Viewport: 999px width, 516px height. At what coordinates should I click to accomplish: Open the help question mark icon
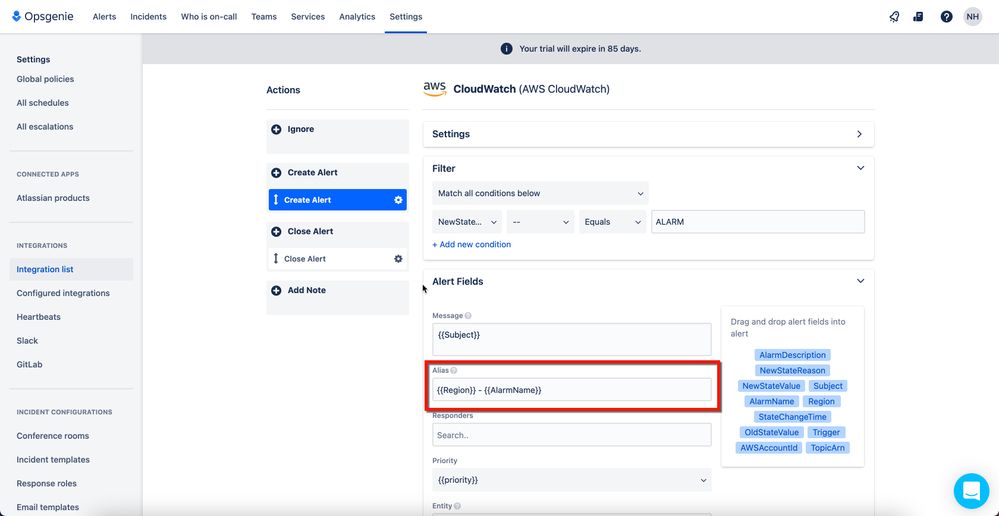[x=946, y=17]
